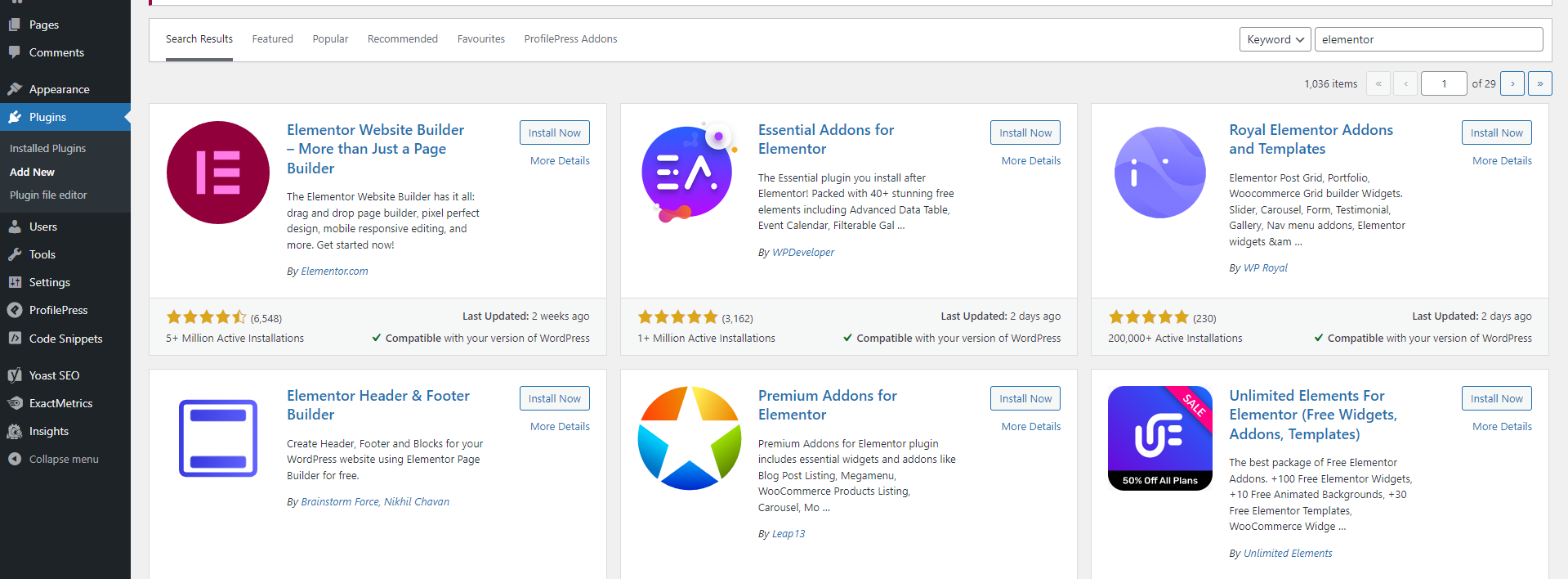Open Yoast SEO from the sidebar

click(54, 375)
